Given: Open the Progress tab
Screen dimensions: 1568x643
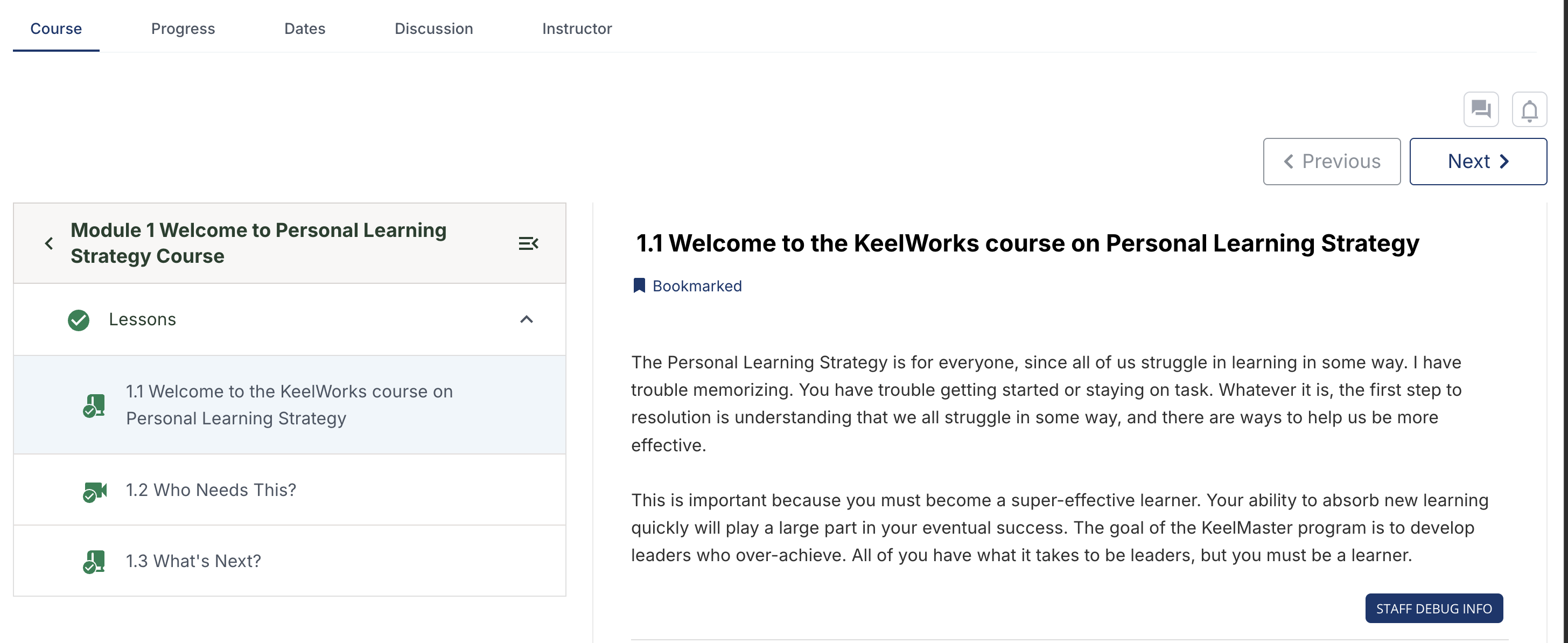Looking at the screenshot, I should 183,29.
